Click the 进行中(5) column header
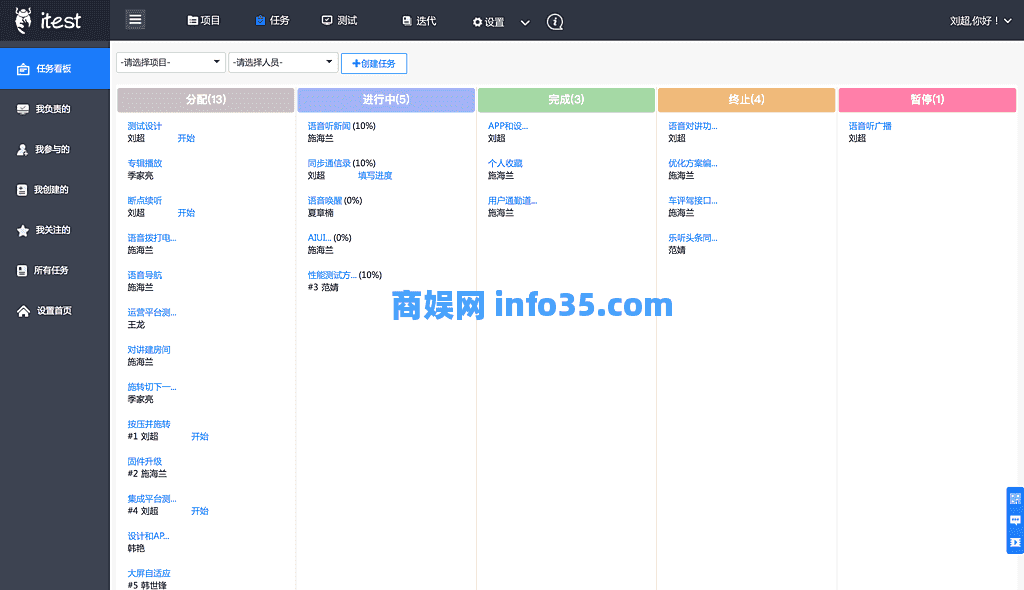The image size is (1024, 590). [x=386, y=100]
